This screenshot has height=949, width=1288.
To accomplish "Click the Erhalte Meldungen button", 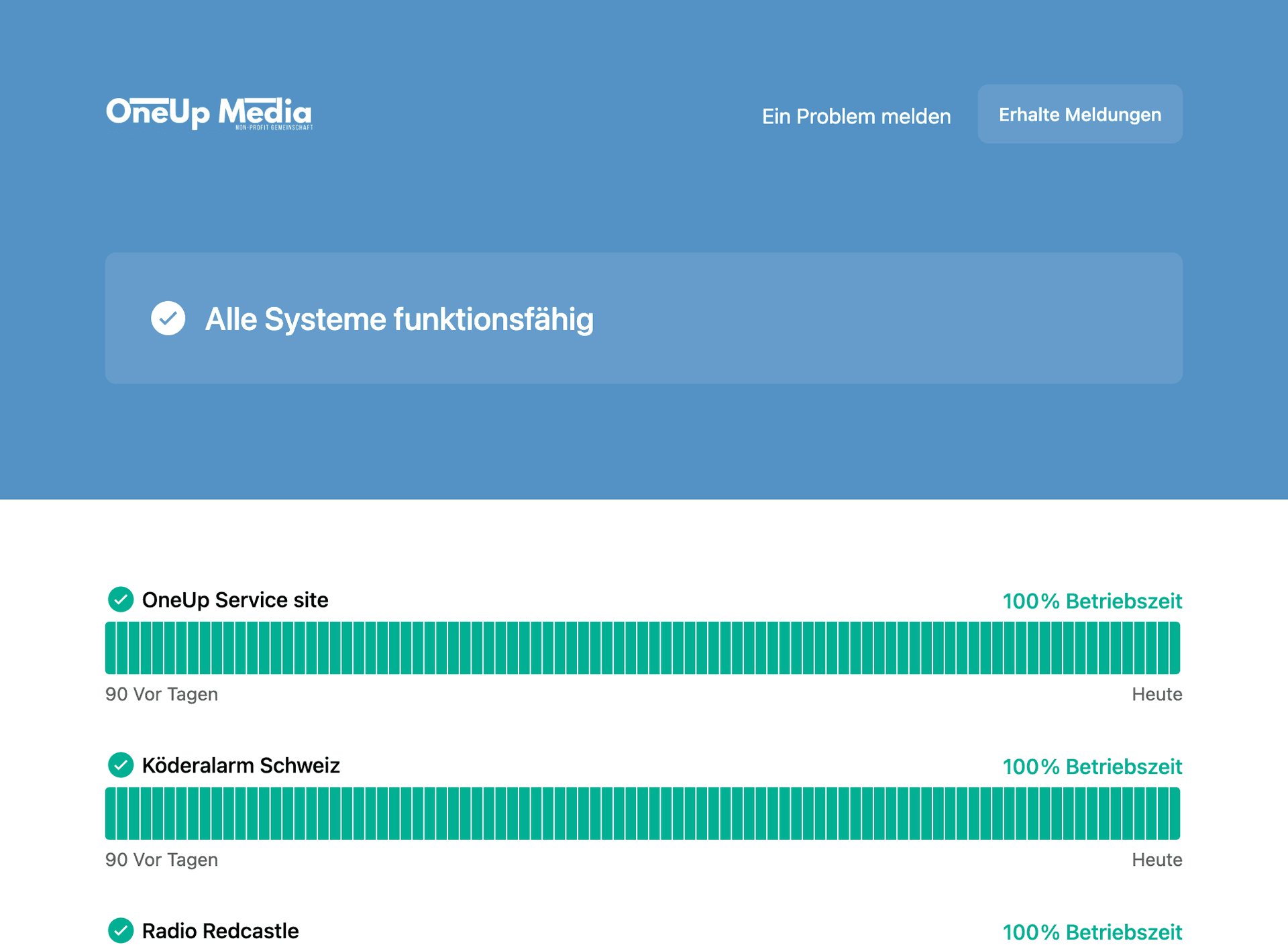I will tap(1079, 114).
